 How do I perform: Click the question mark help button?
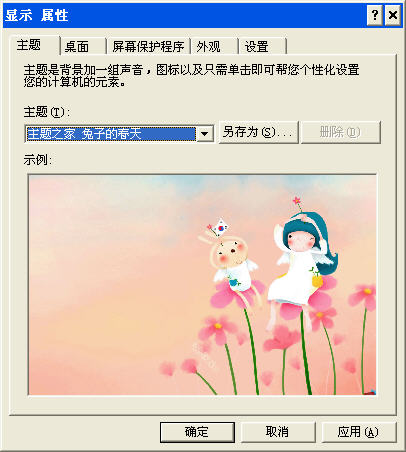click(375, 15)
